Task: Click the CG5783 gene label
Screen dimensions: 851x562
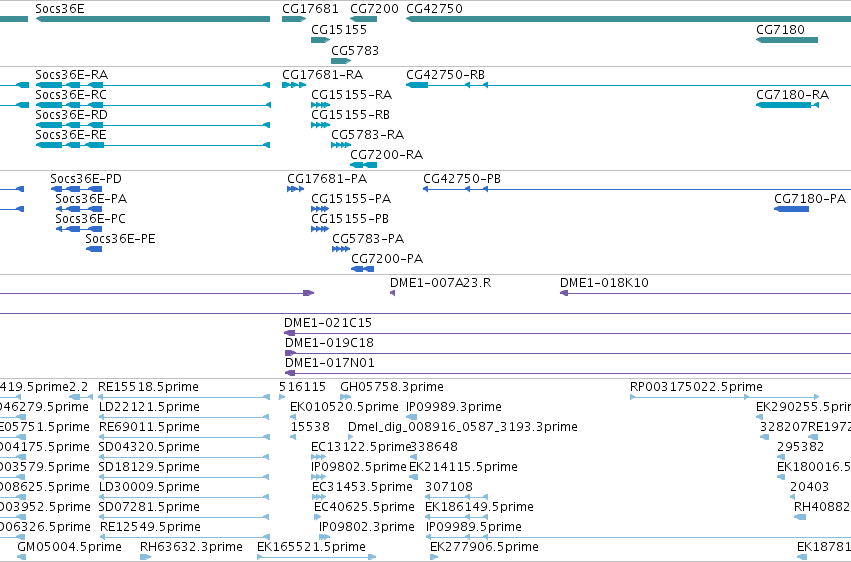Action: (355, 50)
